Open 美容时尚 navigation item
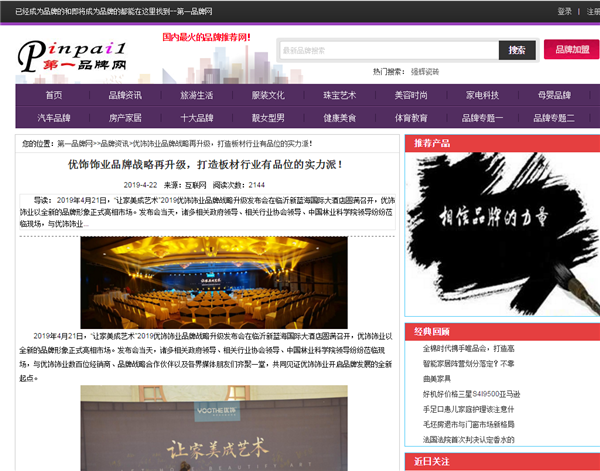 pos(411,95)
